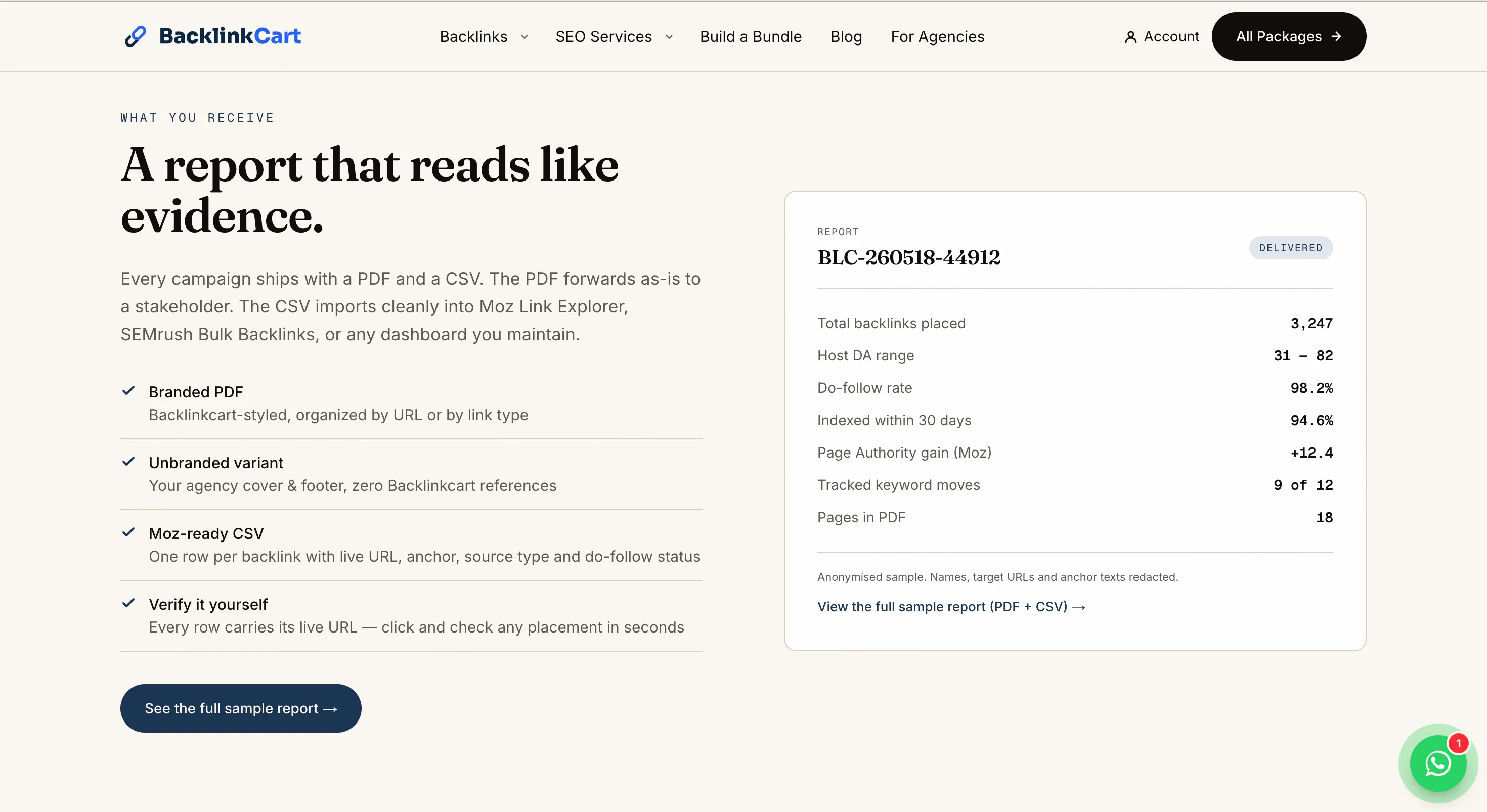Click the Branded PDF heading
1487x812 pixels.
tap(196, 392)
